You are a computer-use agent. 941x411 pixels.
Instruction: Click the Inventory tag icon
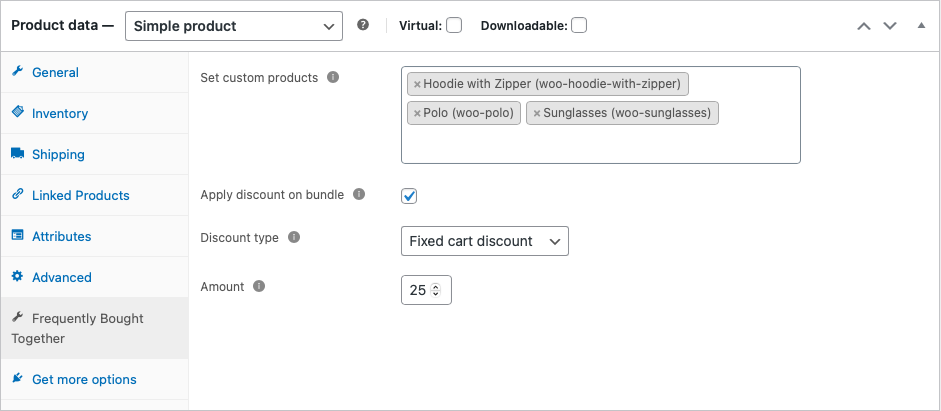pyautogui.click(x=17, y=112)
